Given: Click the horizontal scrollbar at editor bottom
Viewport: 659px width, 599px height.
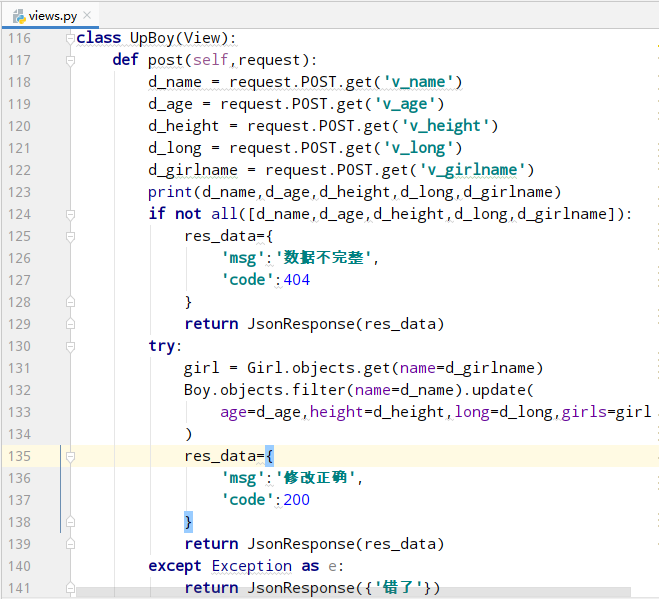Looking at the screenshot, I should [x=353, y=593].
